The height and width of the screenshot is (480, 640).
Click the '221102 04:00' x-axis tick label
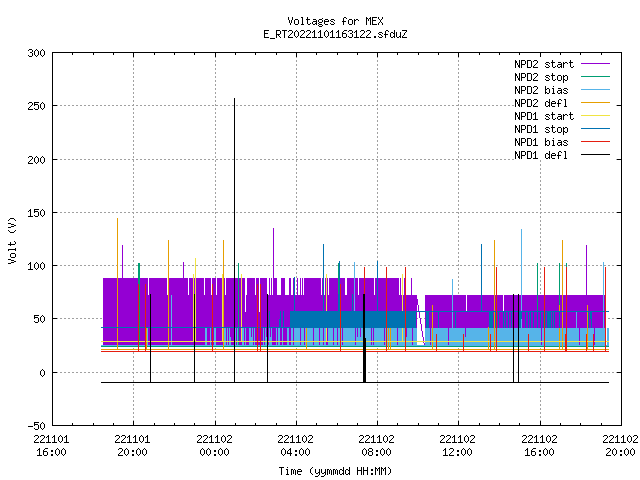pos(295,446)
